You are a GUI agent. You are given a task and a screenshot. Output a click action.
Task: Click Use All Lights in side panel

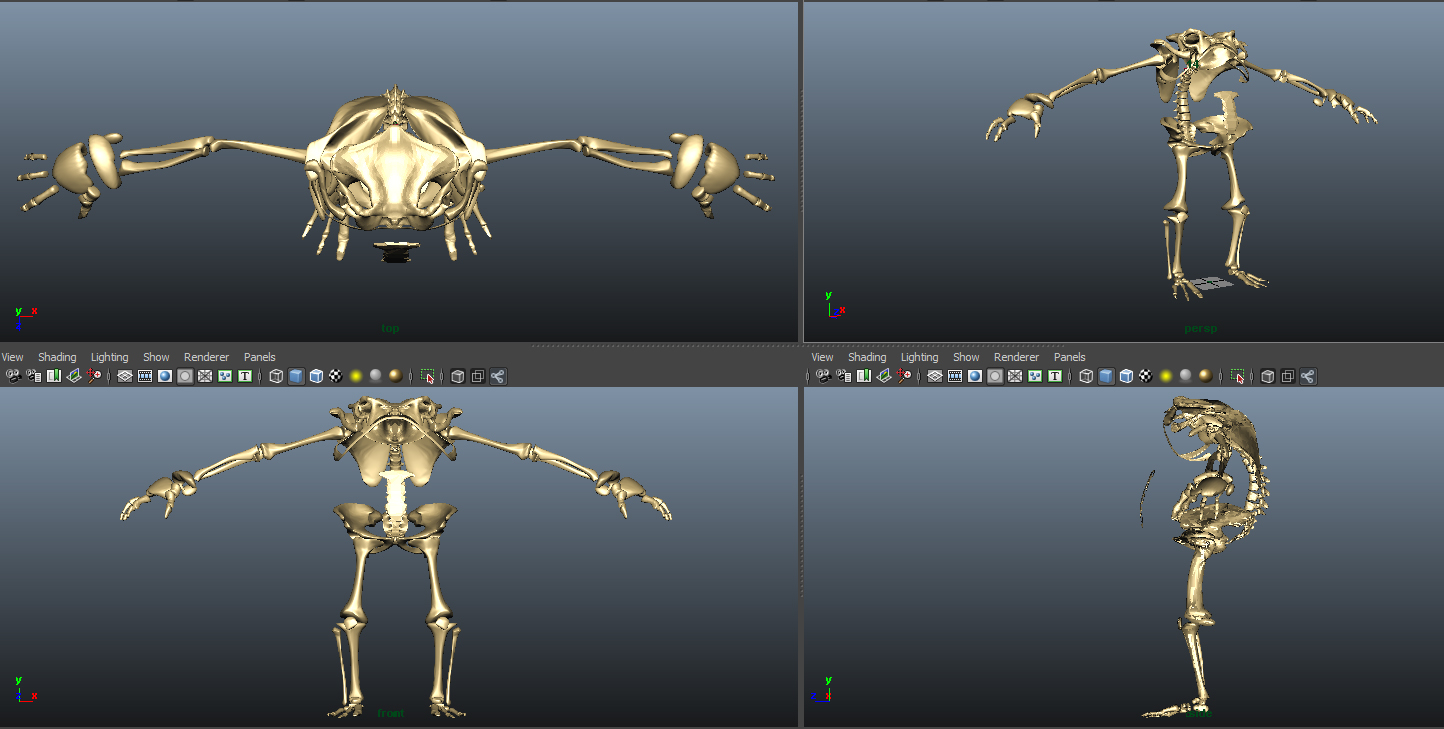pyautogui.click(x=1166, y=376)
